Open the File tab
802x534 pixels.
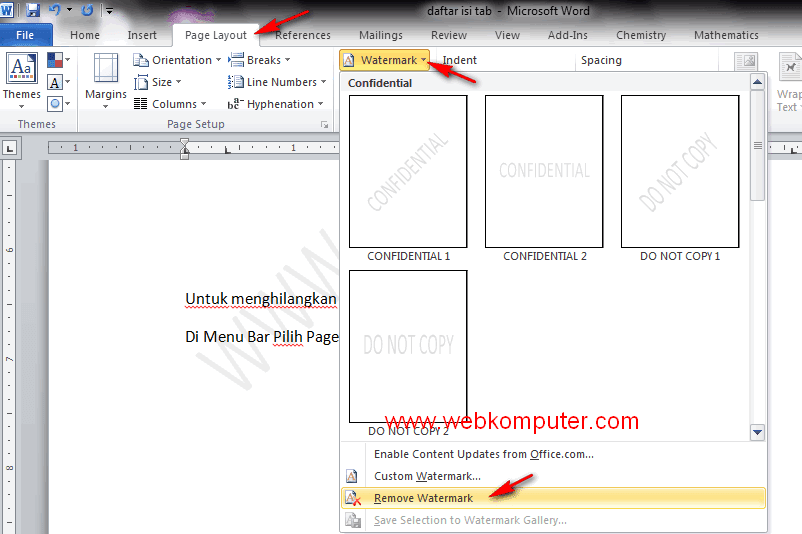26,35
